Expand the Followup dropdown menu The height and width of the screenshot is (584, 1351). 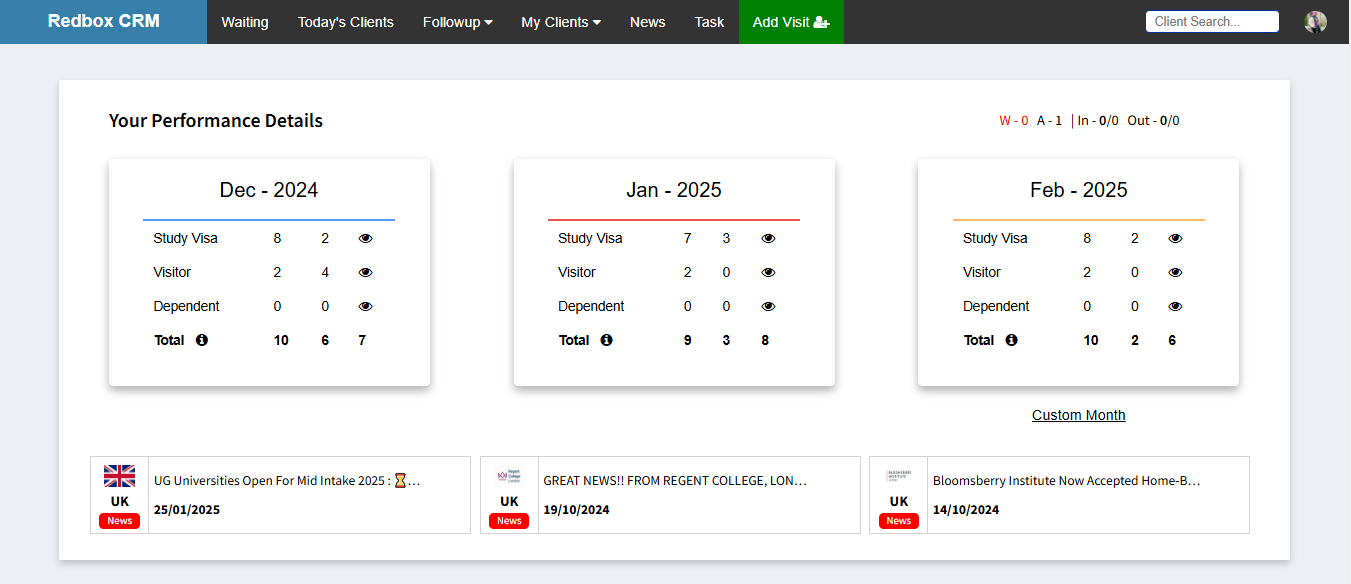coord(457,22)
